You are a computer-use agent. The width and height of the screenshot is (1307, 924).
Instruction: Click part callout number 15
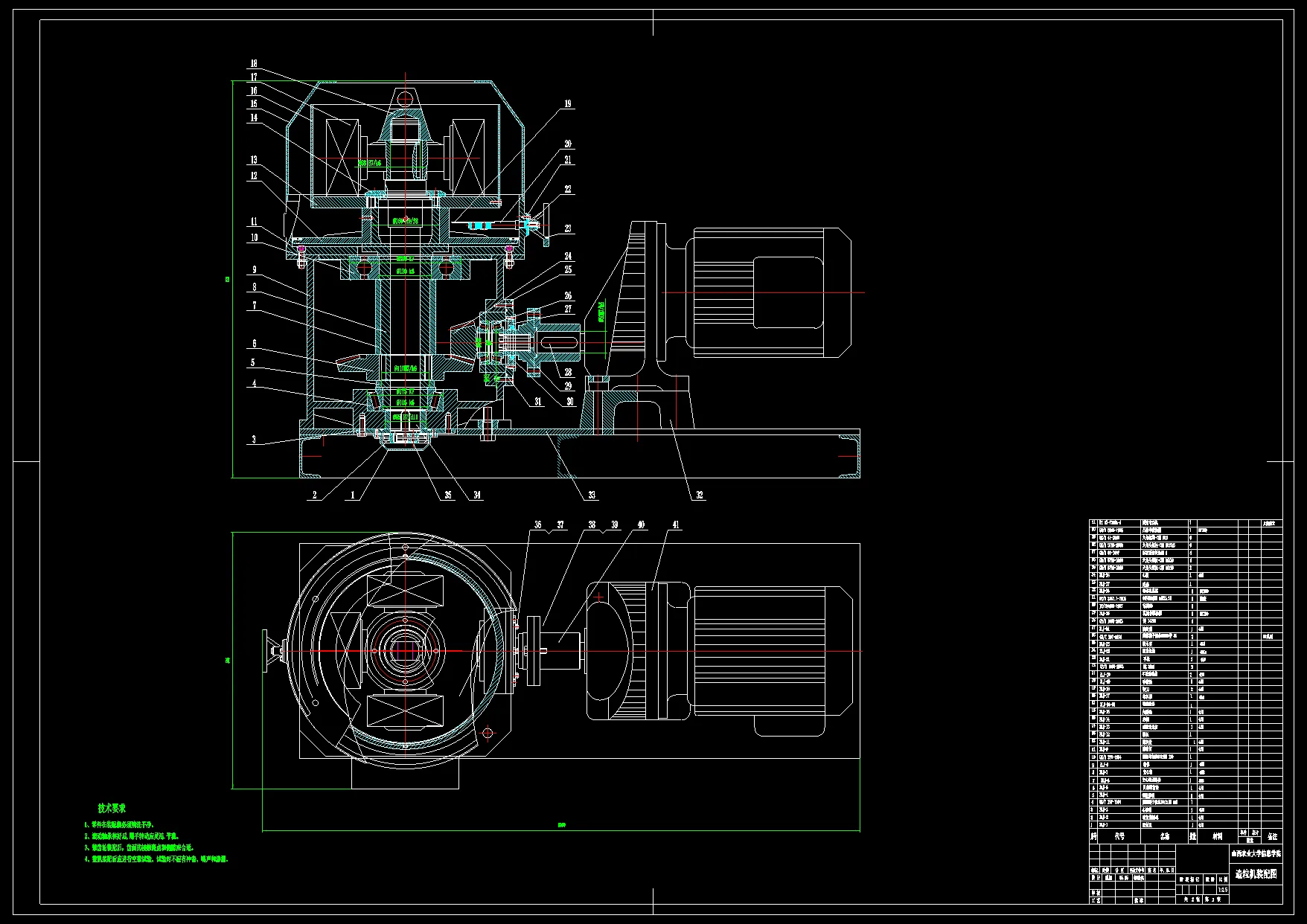(254, 104)
